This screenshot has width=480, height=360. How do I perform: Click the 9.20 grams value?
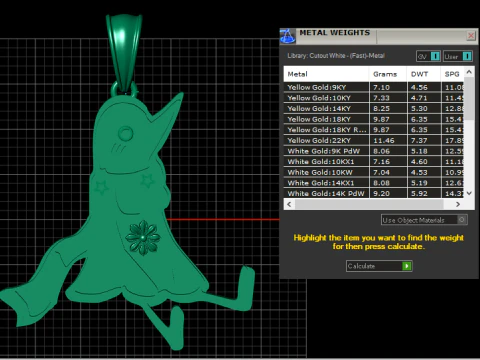381,194
